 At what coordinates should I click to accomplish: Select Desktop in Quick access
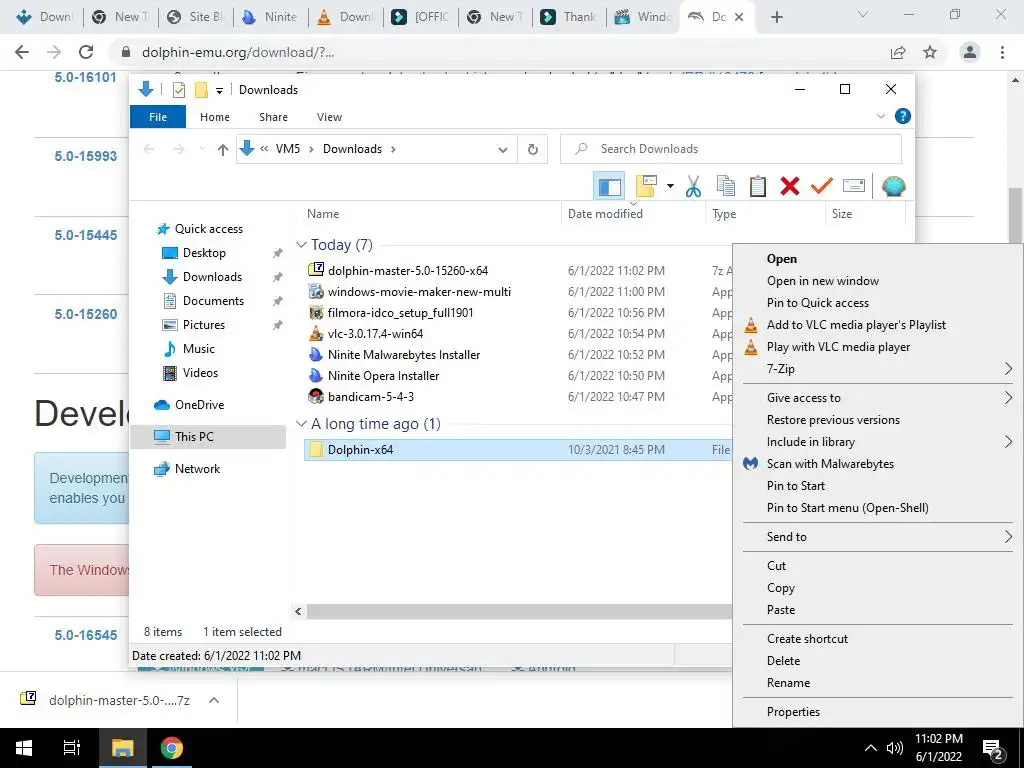click(x=204, y=253)
